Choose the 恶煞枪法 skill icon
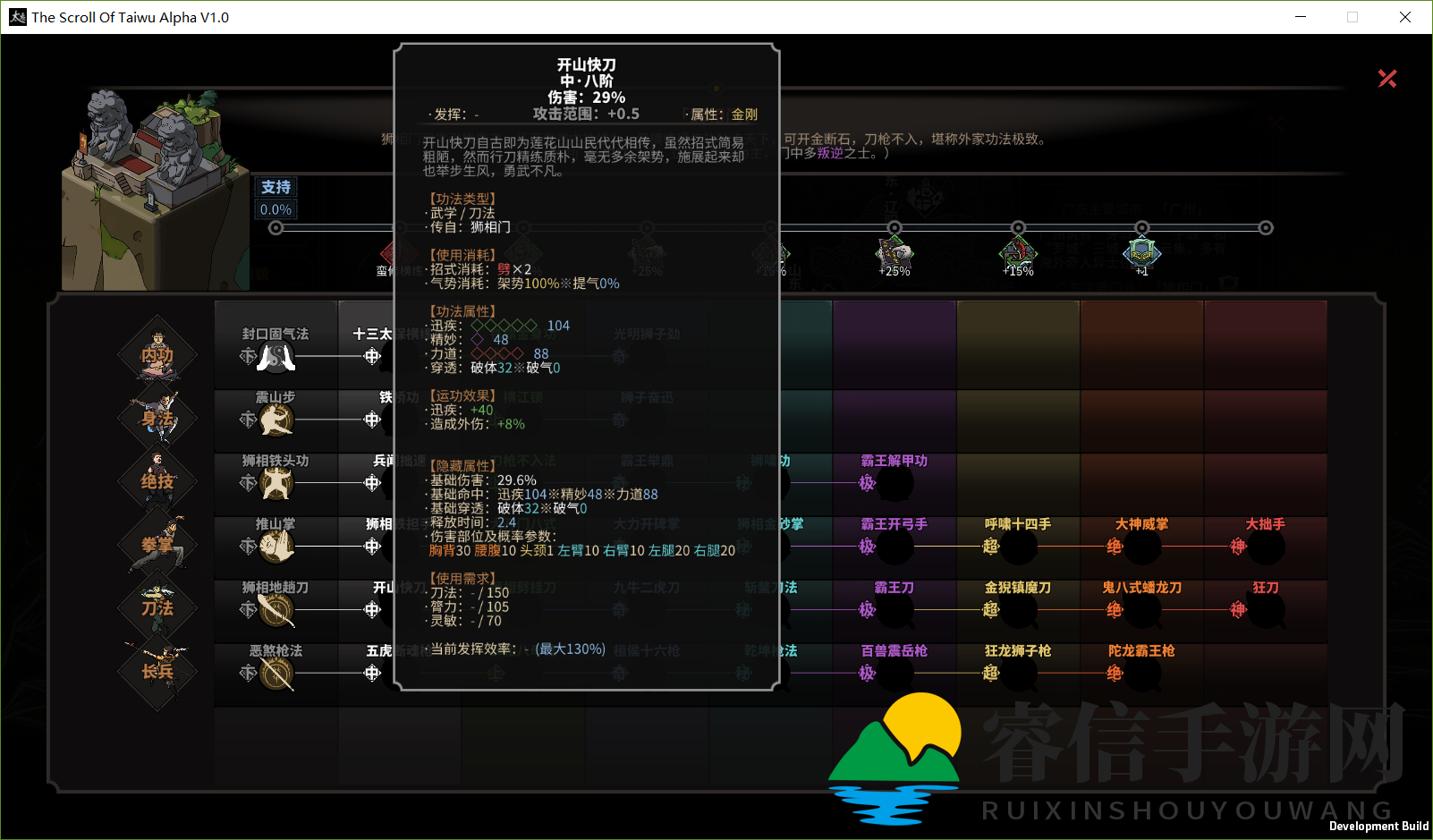Viewport: 1433px width, 840px height. click(x=276, y=674)
